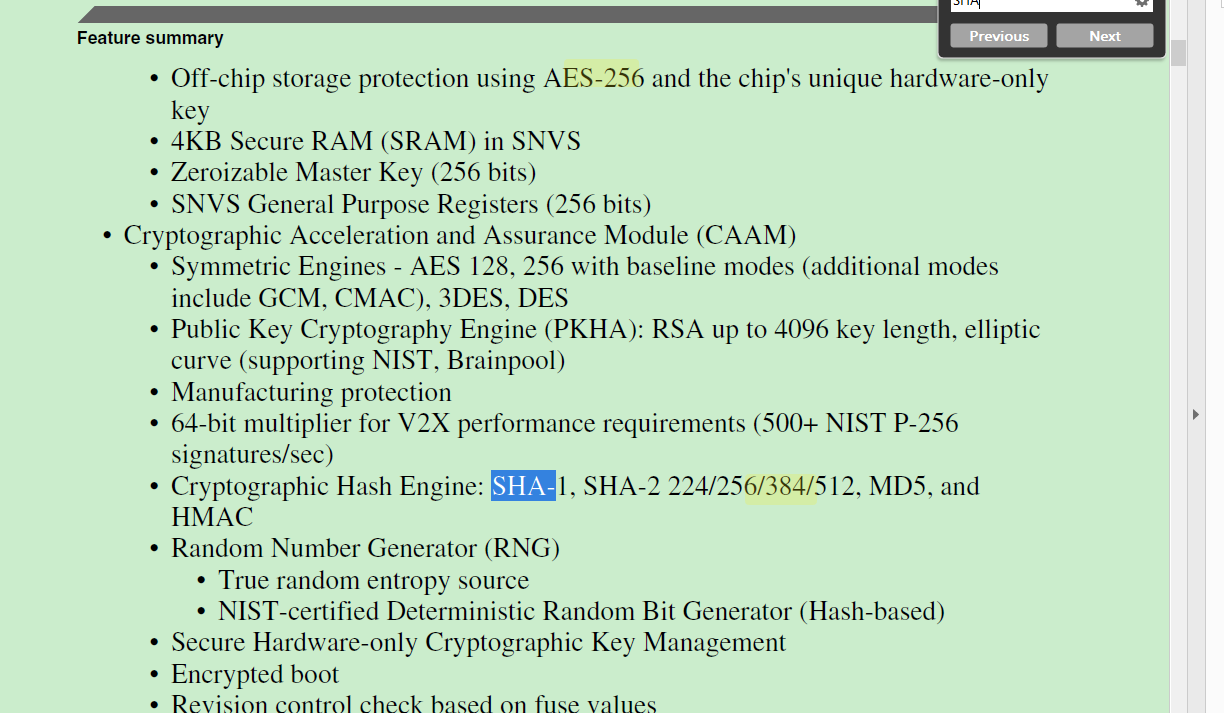Click the Secure Hardware-only Cryptographic Key Management line
The height and width of the screenshot is (713, 1224).
pyautogui.click(x=478, y=643)
